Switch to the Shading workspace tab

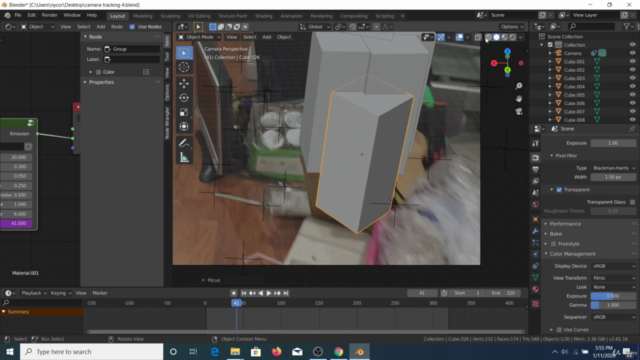[x=264, y=16]
